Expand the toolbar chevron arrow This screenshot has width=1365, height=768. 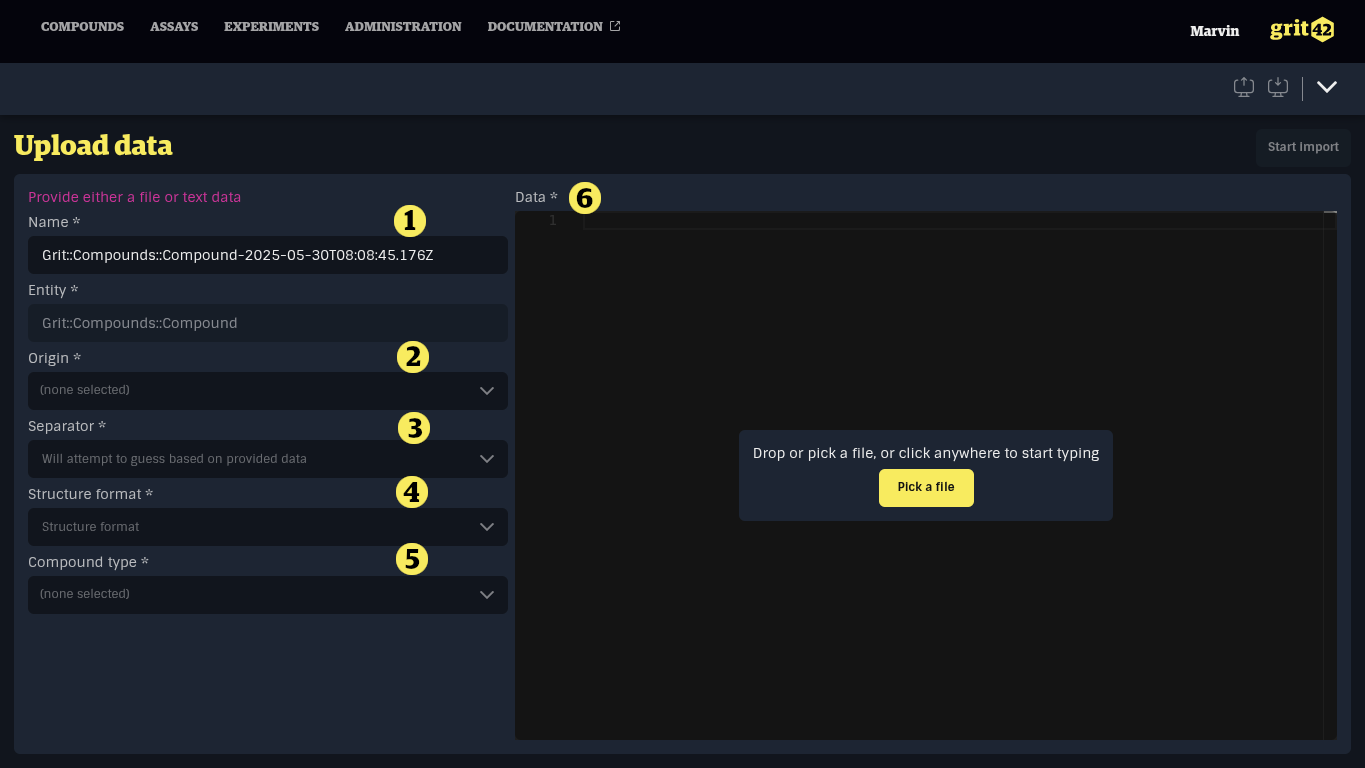click(x=1327, y=87)
